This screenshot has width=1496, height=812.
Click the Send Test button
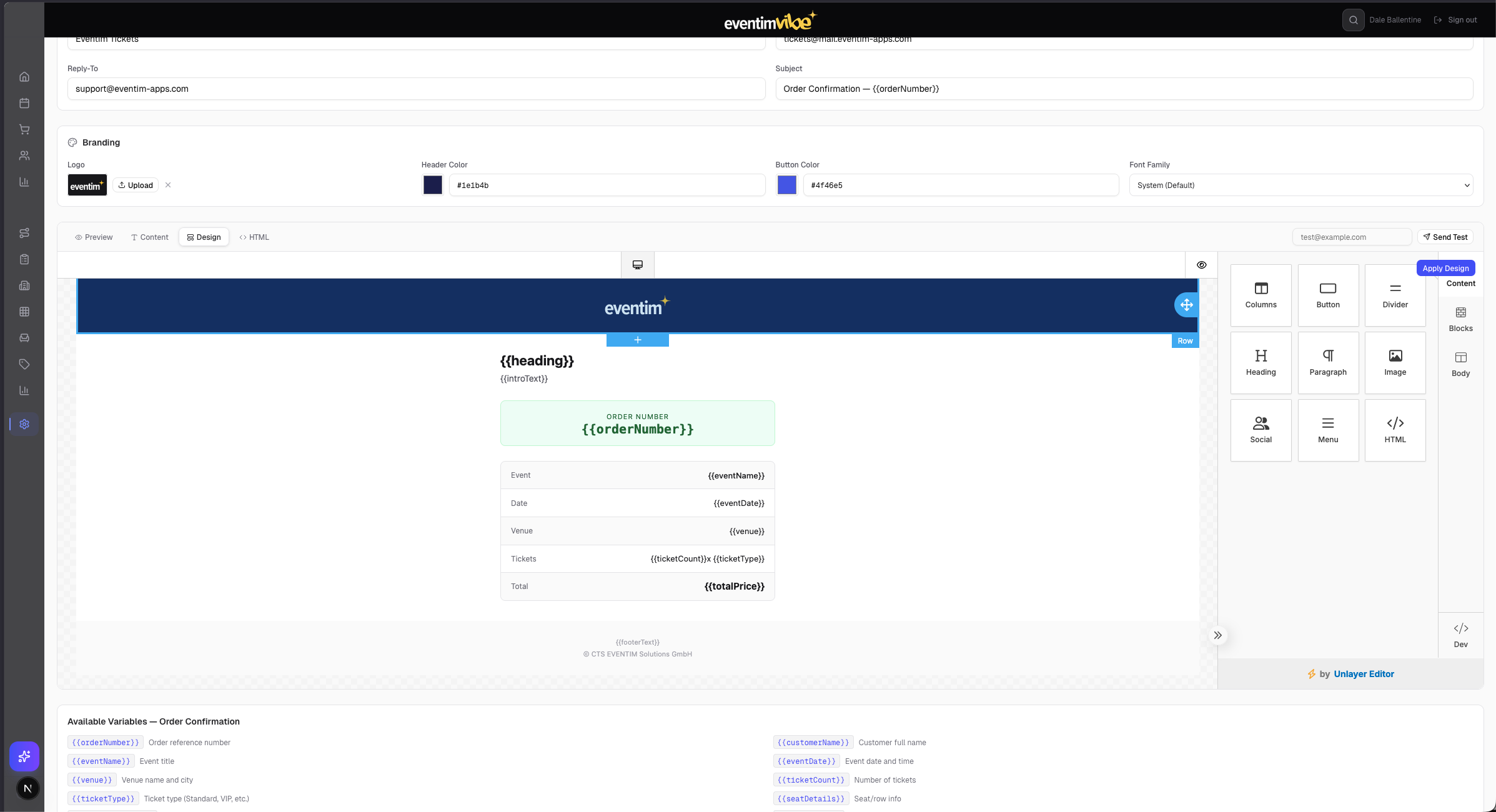pyautogui.click(x=1445, y=237)
